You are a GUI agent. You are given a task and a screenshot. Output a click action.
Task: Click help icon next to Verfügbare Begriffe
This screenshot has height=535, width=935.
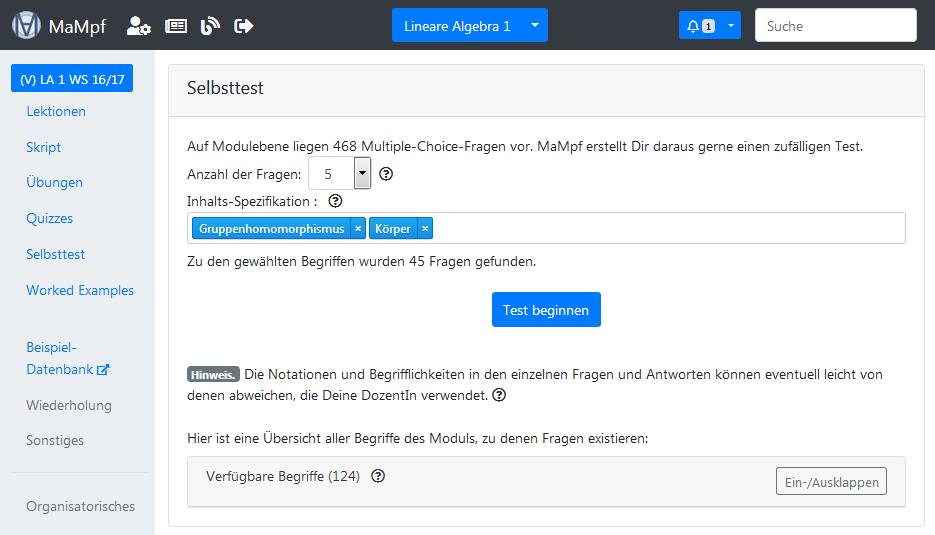(379, 476)
